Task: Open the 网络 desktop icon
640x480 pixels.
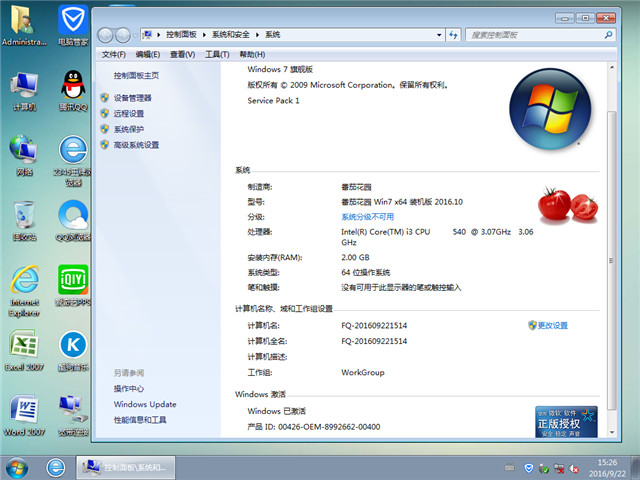Action: click(24, 155)
